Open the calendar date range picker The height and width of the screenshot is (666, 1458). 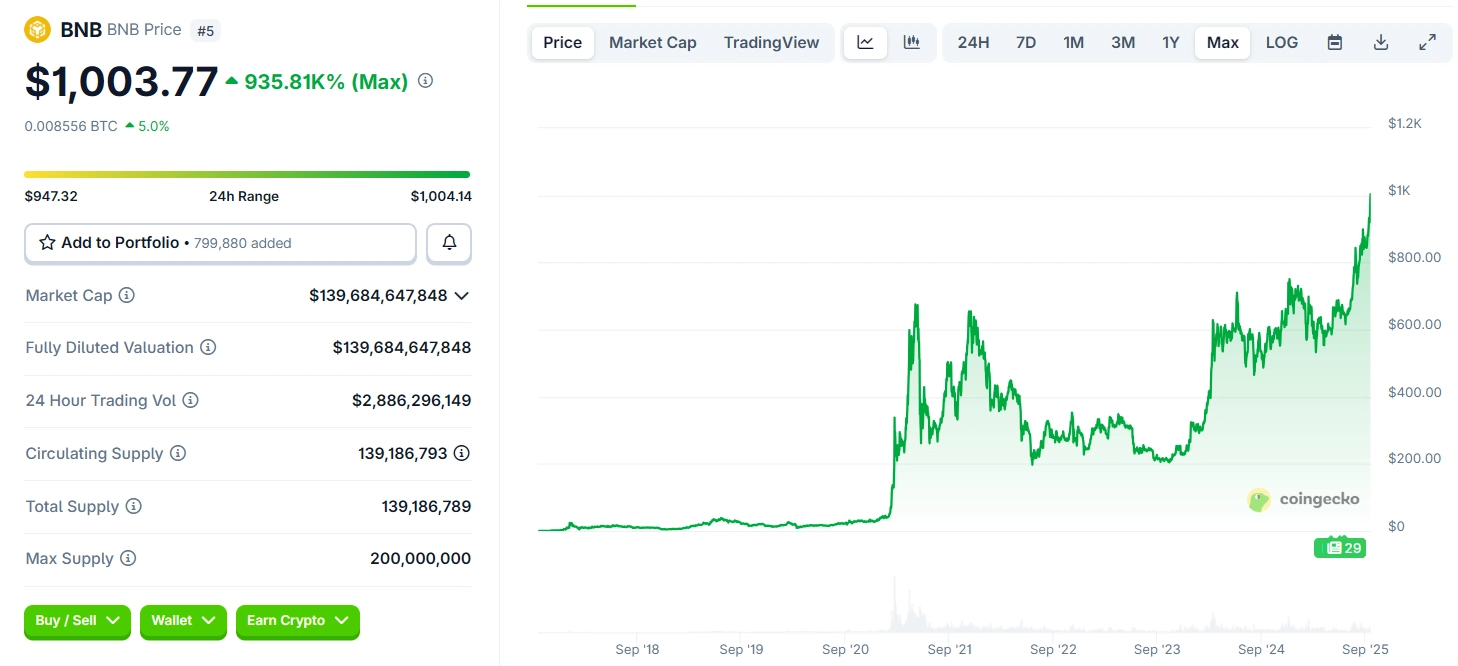[1334, 43]
